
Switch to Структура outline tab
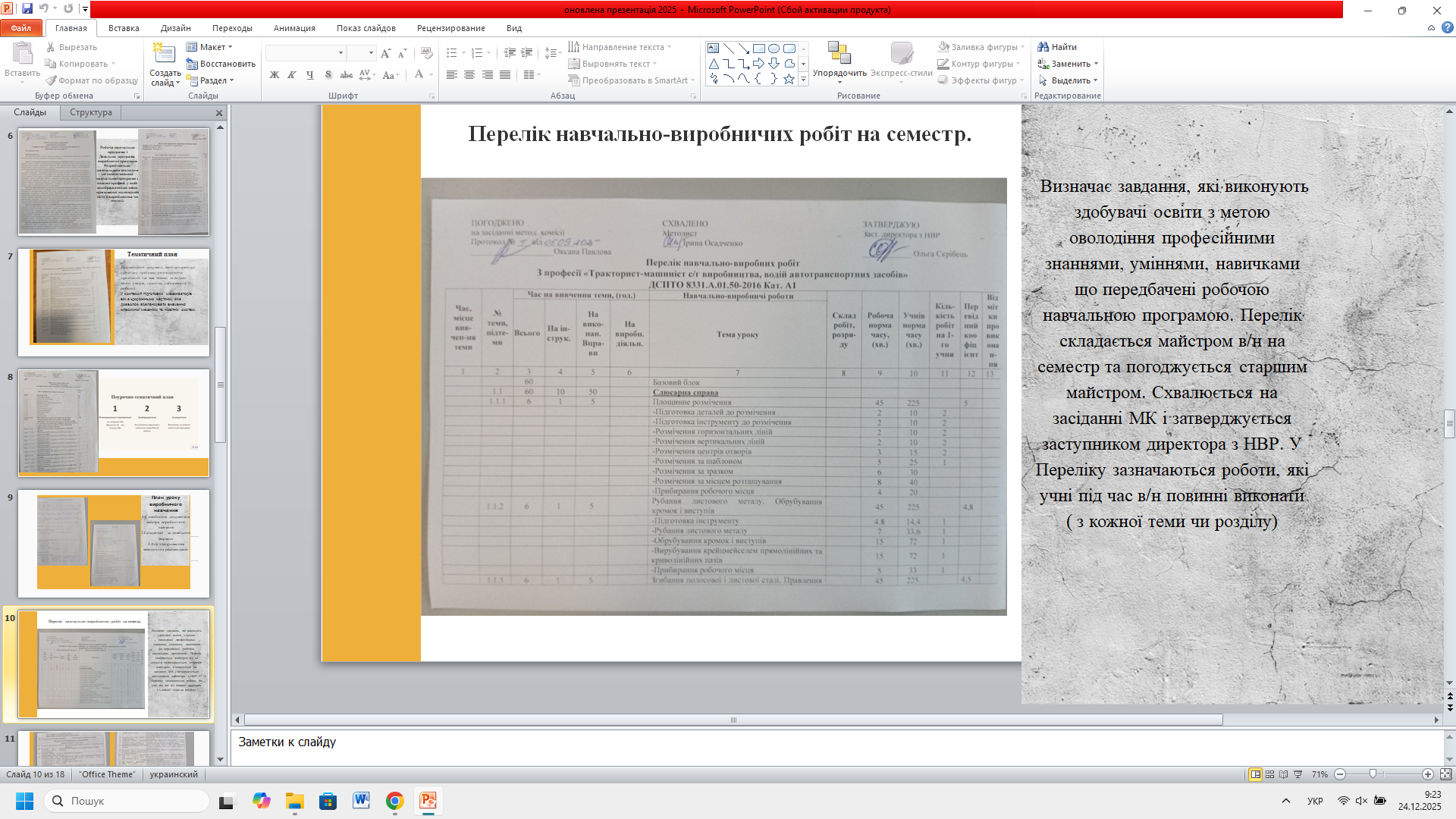[90, 112]
